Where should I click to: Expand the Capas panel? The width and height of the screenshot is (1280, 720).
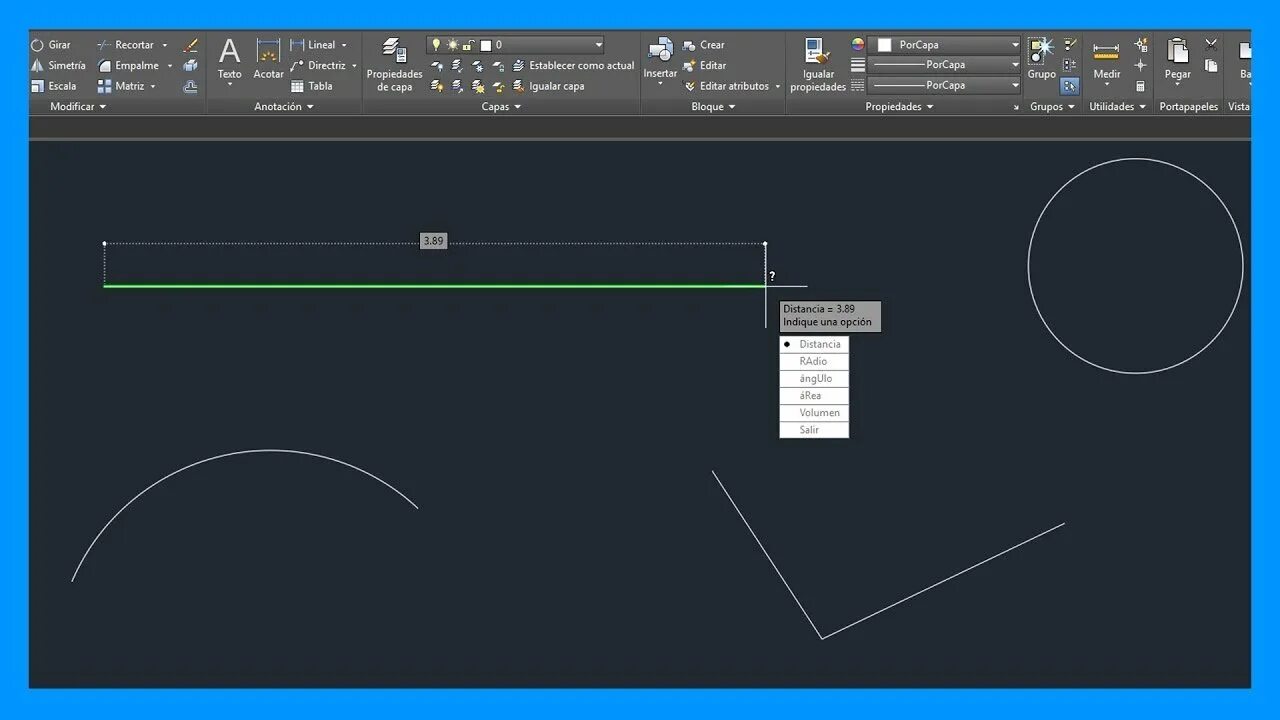pos(501,107)
